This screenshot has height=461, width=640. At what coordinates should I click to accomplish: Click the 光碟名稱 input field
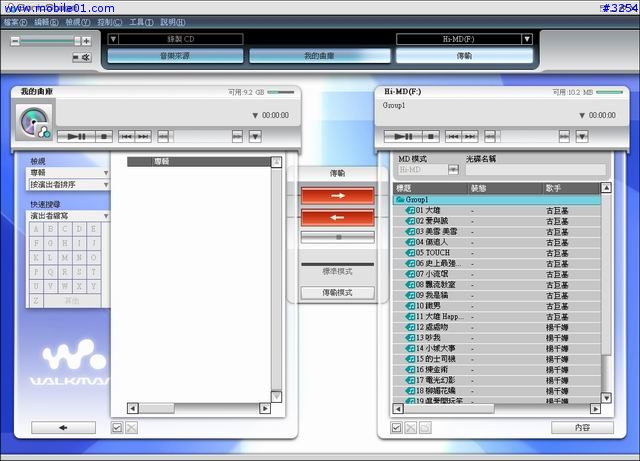pyautogui.click(x=536, y=169)
